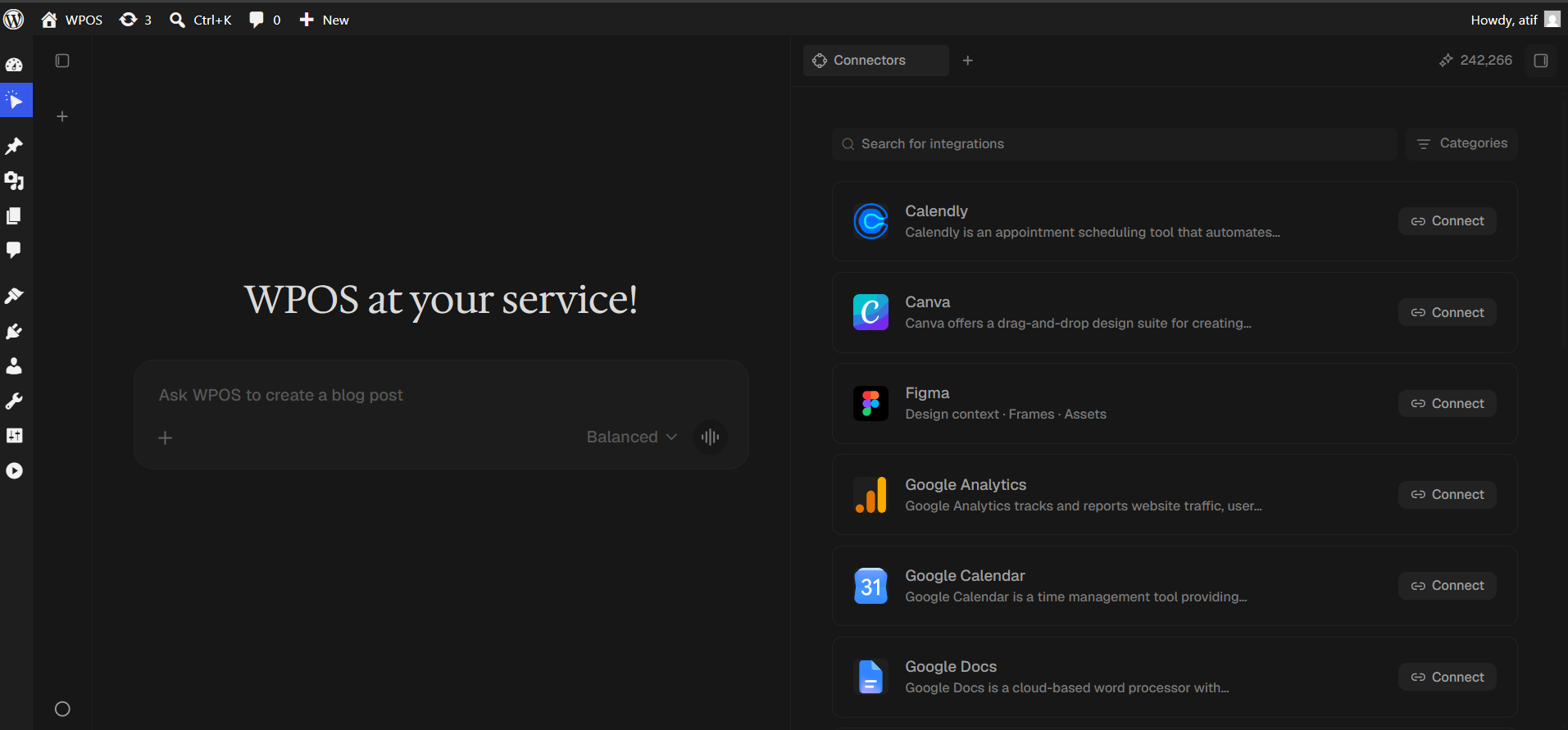This screenshot has width=1568, height=730.
Task: View the 242,266 credits counter
Action: pyautogui.click(x=1475, y=61)
